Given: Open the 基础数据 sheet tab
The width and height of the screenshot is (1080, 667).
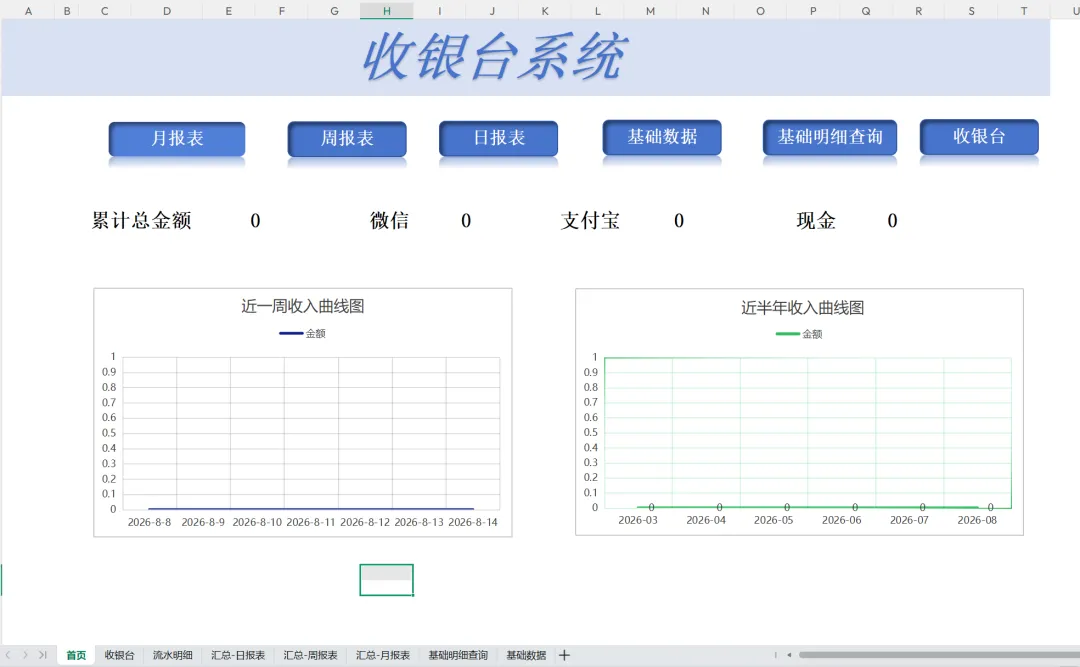Looking at the screenshot, I should tap(526, 655).
